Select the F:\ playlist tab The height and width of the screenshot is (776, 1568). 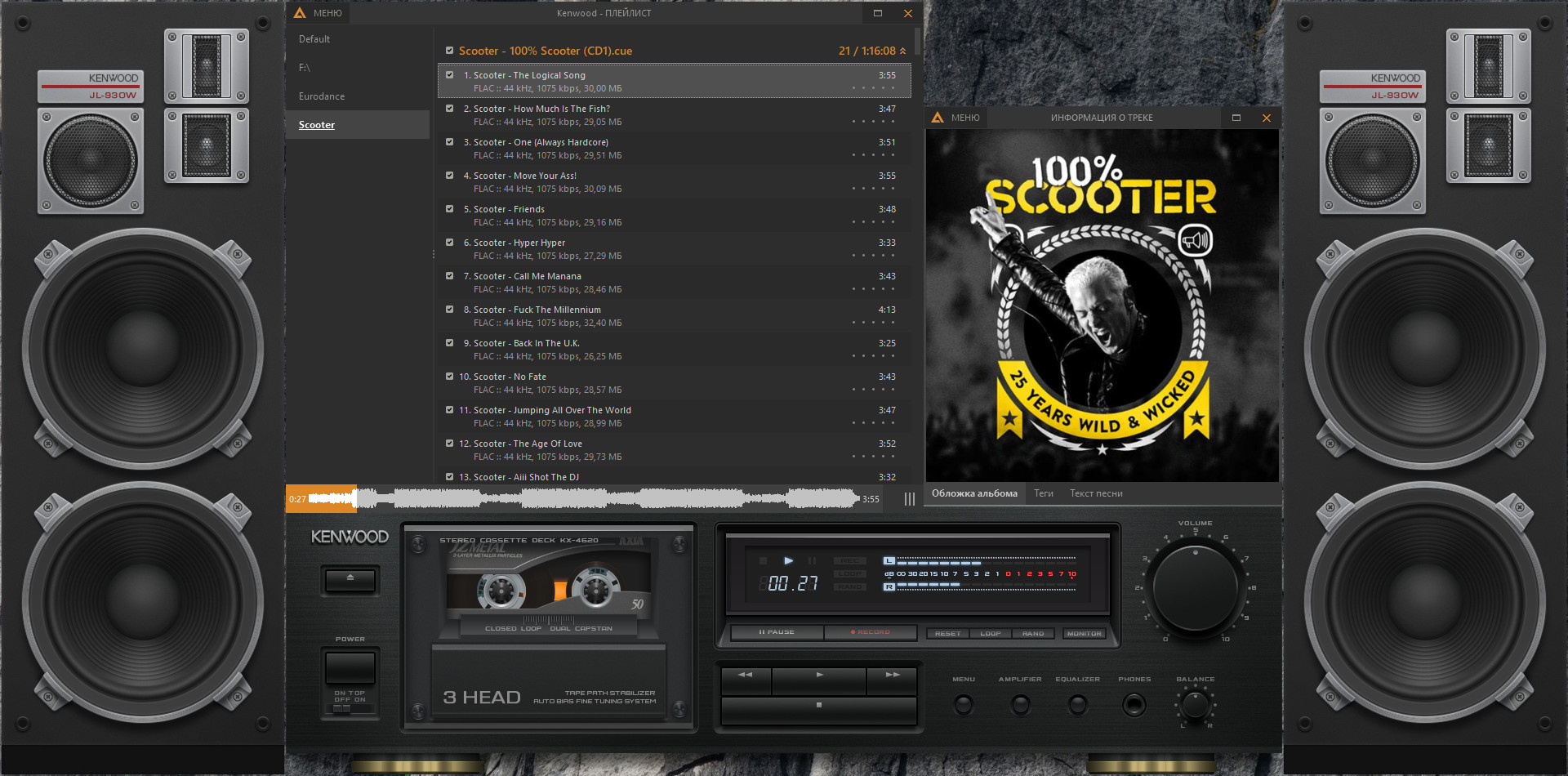point(358,68)
